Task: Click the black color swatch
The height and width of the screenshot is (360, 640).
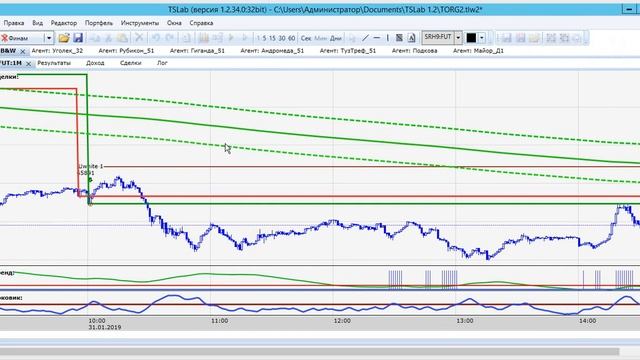Action: pyautogui.click(x=471, y=38)
